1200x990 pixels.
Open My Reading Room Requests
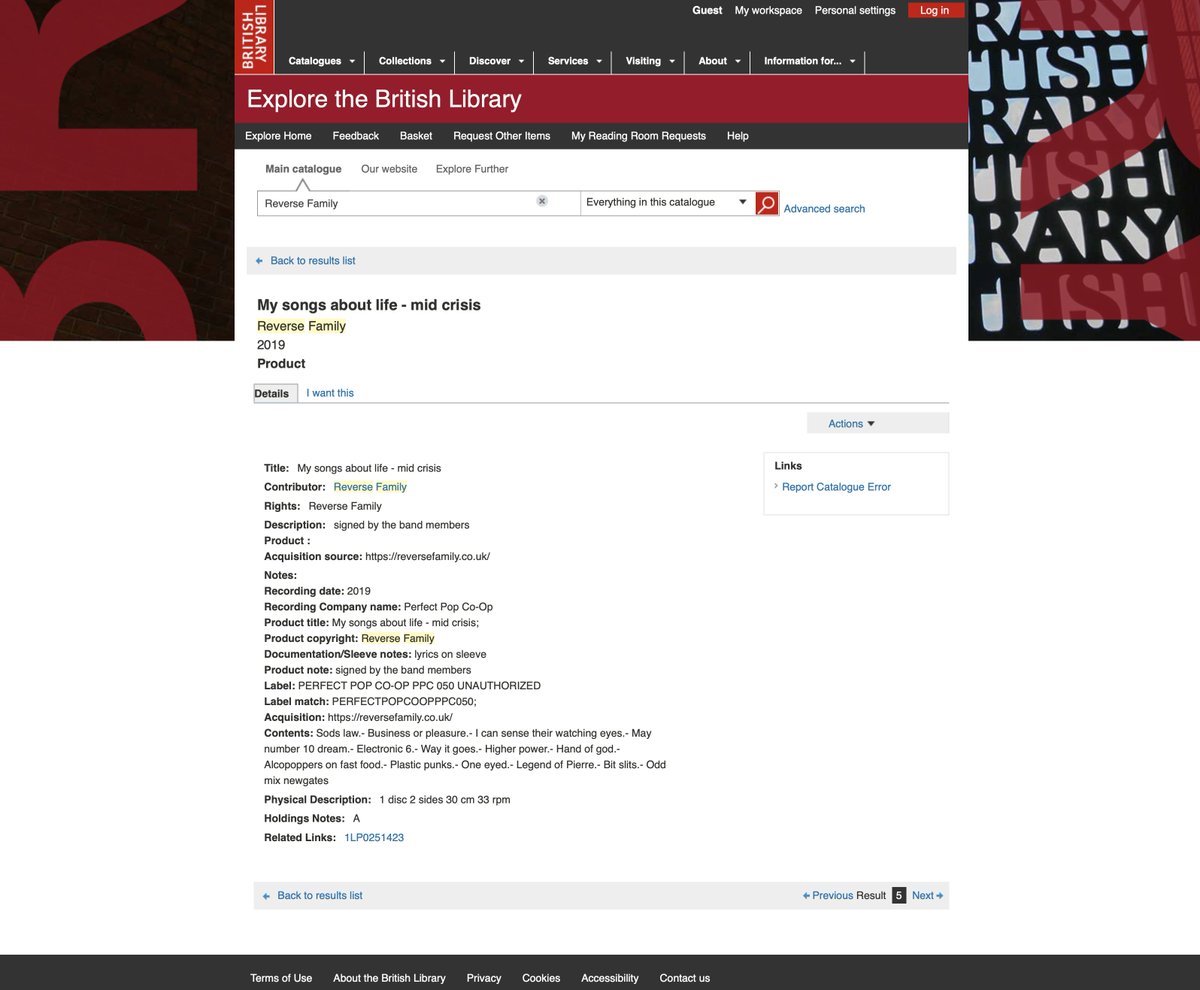[x=639, y=136]
